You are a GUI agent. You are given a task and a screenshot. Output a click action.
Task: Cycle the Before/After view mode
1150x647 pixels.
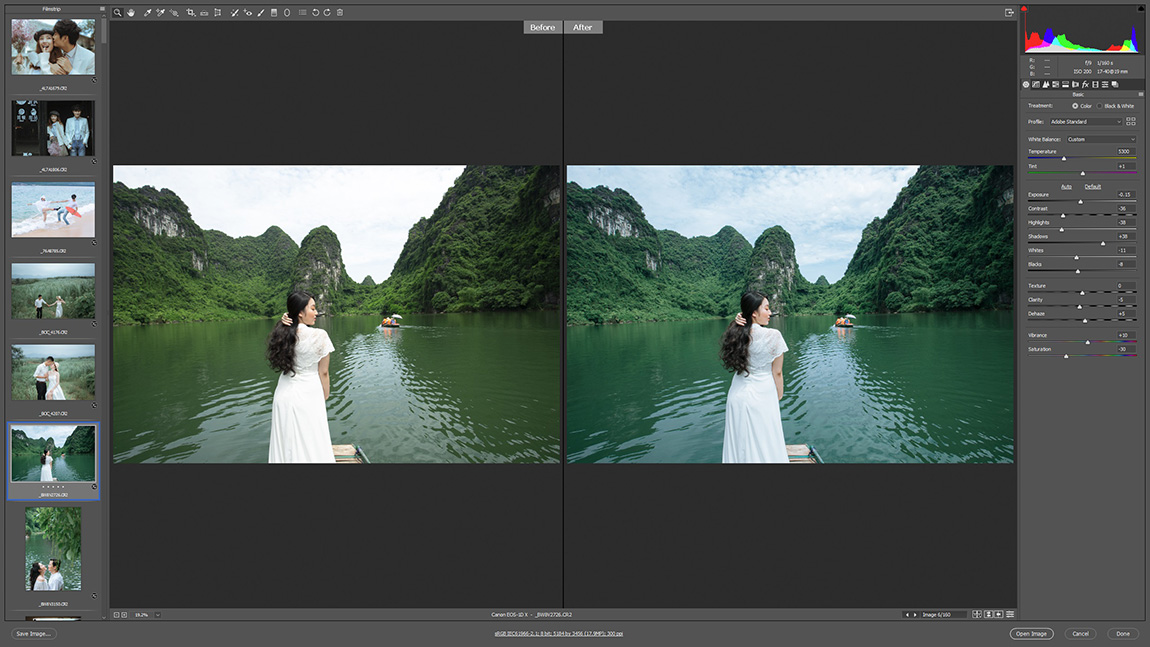point(977,614)
